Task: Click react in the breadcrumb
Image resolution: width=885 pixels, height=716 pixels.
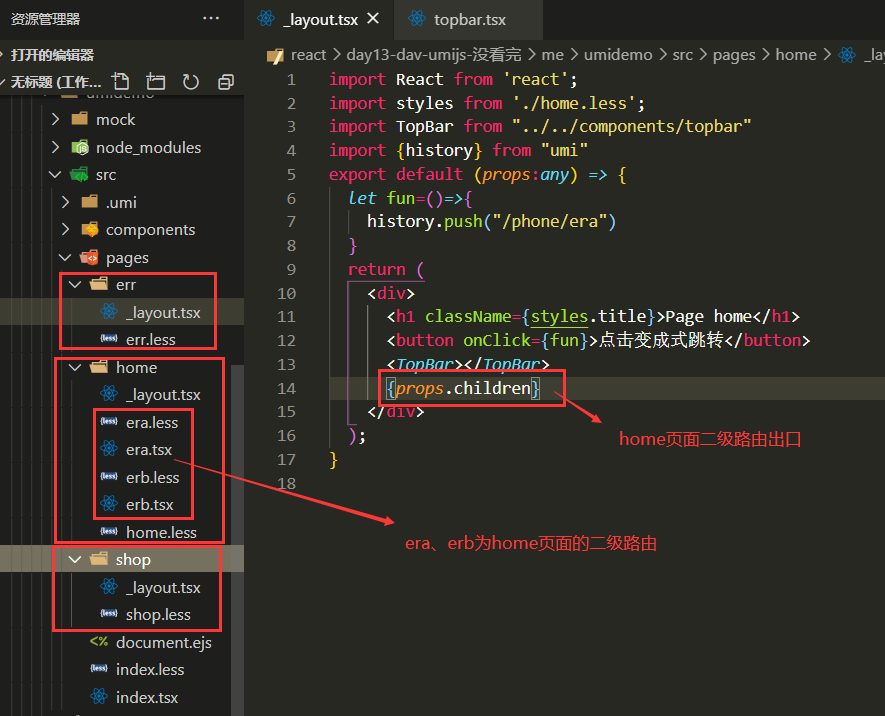Action: click(x=308, y=55)
